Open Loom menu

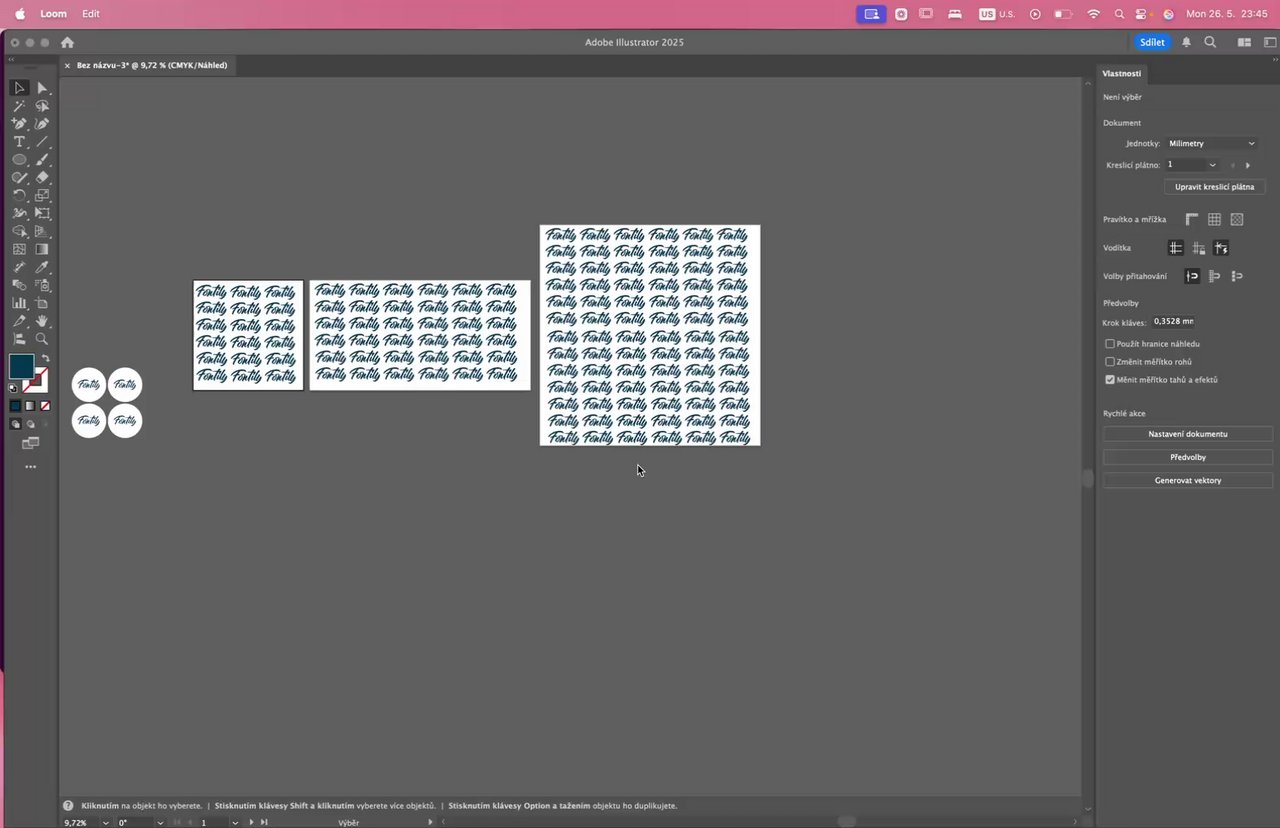(x=54, y=14)
